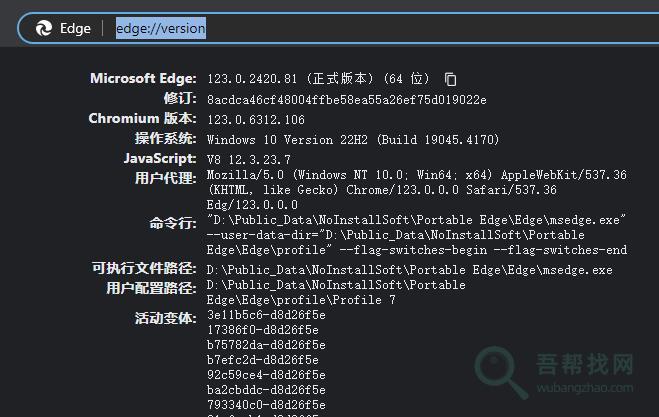
Task: Click the msedge.exe executable path value
Action: [x=409, y=270]
